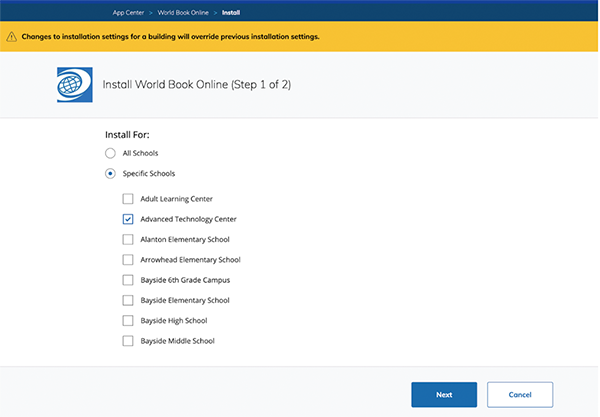Click the 'Bayside Elementary School' label text

(x=185, y=300)
